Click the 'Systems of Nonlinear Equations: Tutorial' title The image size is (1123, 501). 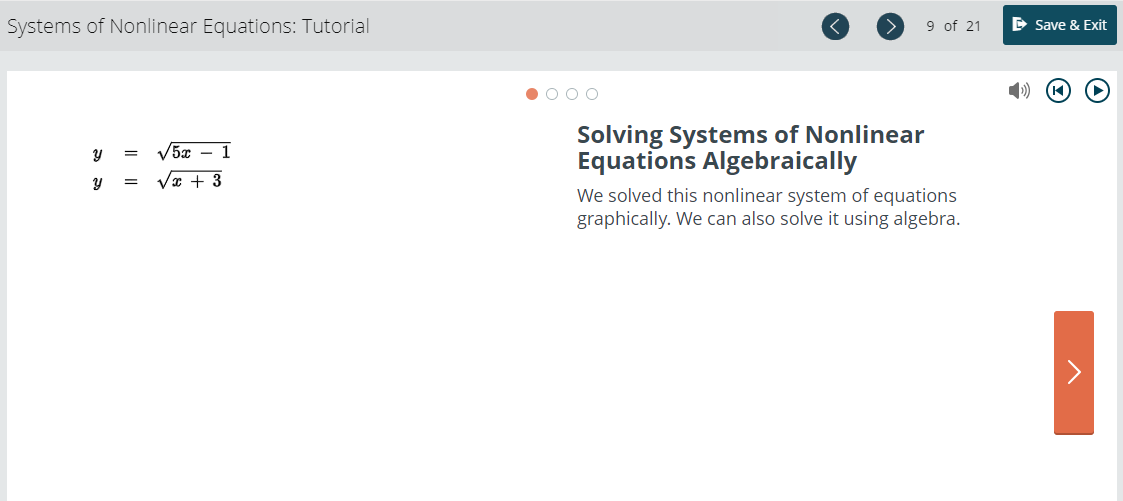pos(188,26)
